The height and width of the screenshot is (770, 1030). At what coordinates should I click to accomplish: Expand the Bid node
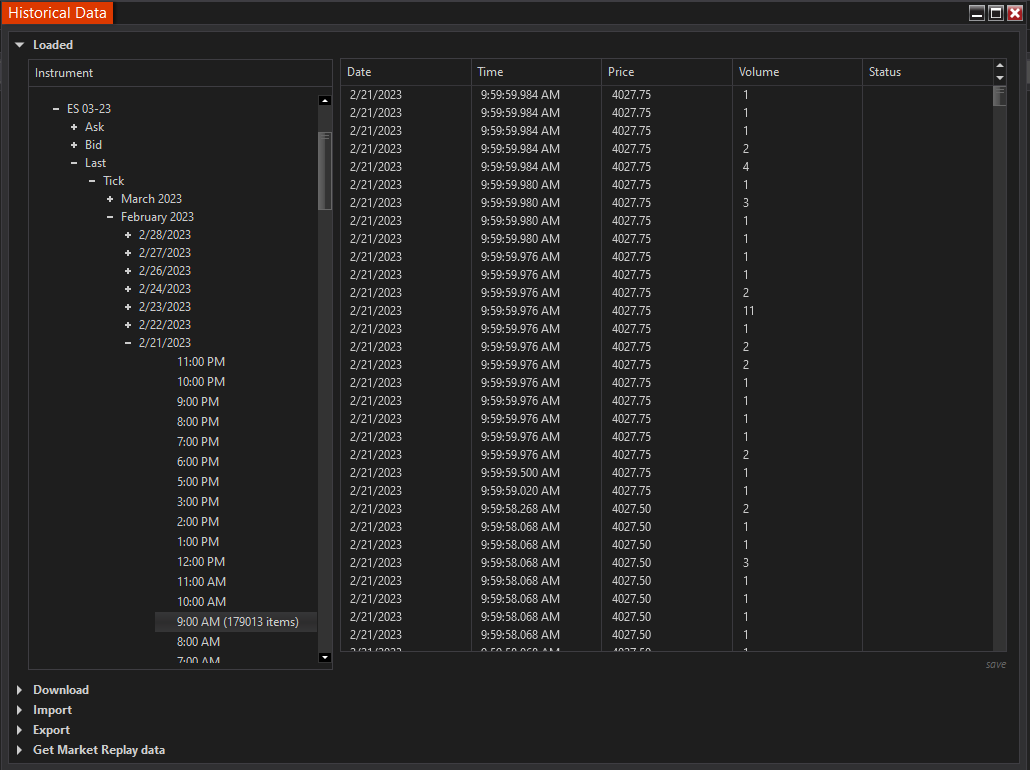point(74,145)
